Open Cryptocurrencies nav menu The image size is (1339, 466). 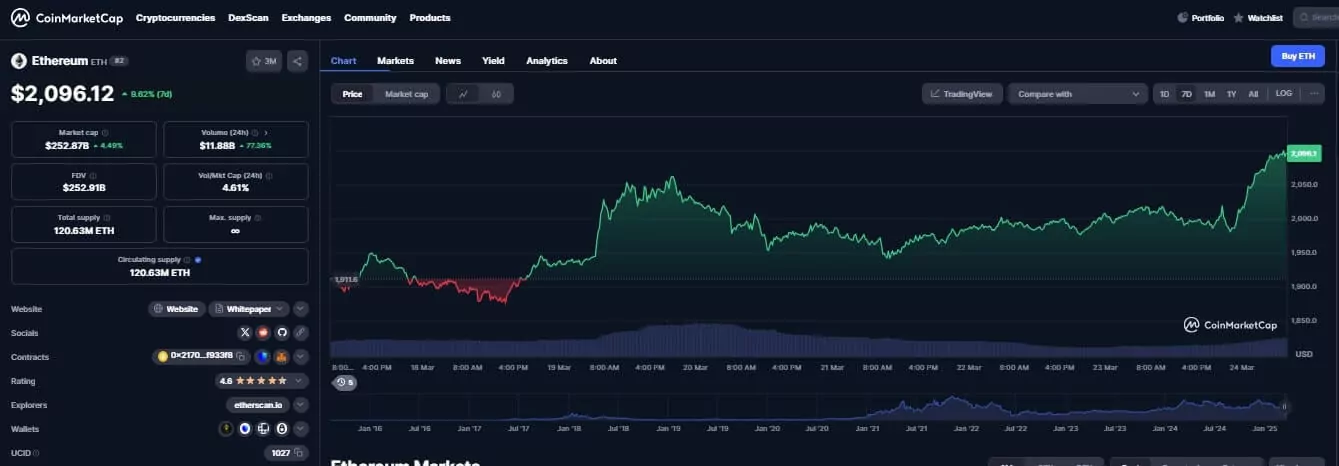point(175,18)
